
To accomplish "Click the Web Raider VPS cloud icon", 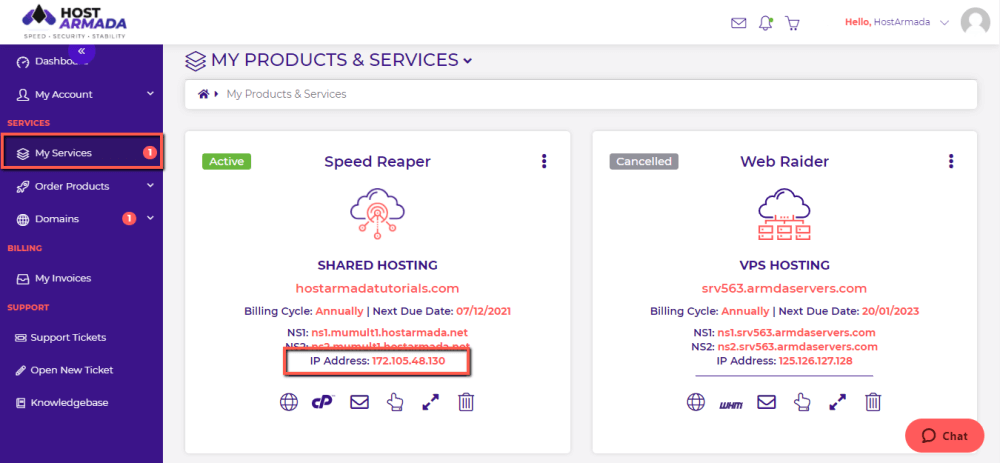I will (784, 214).
